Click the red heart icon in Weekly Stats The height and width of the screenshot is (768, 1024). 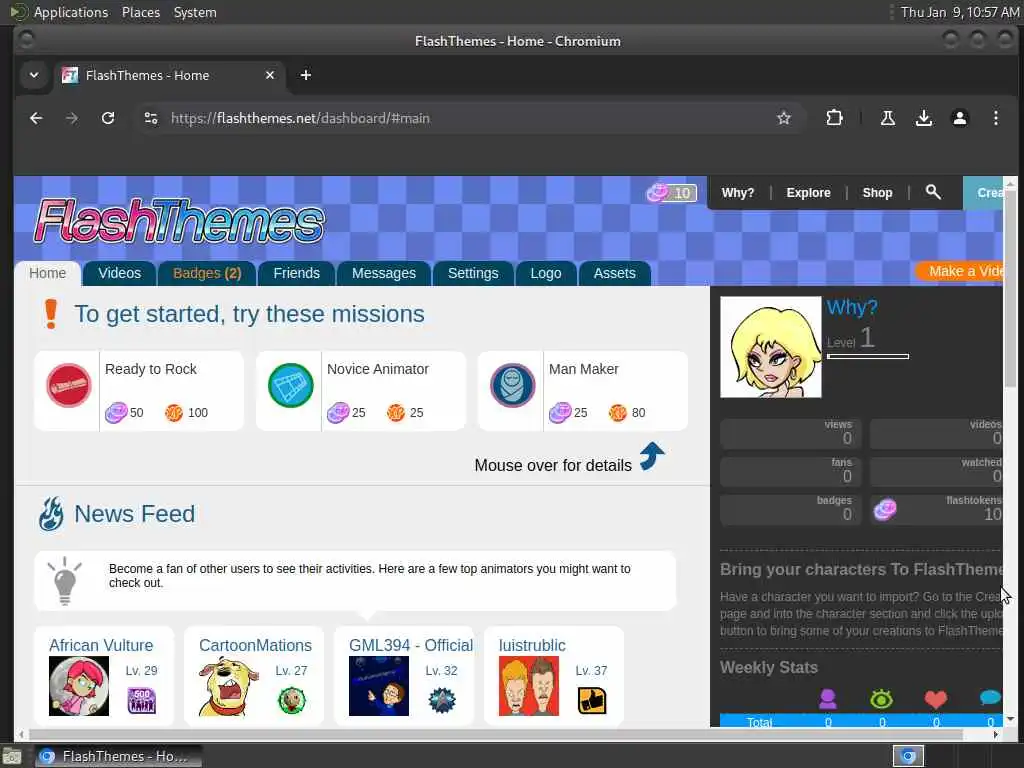[936, 699]
